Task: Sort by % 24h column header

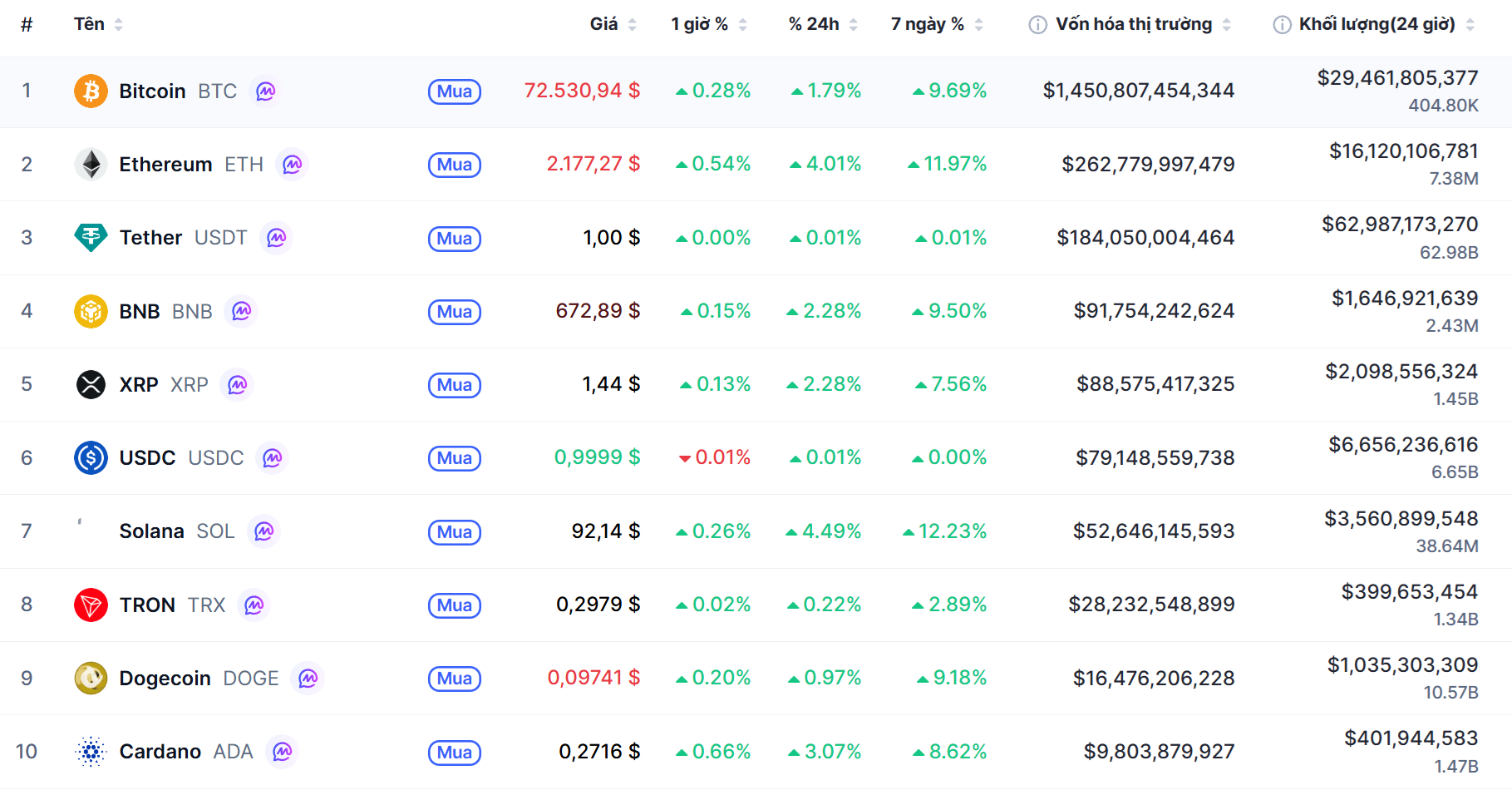Action: [x=815, y=24]
